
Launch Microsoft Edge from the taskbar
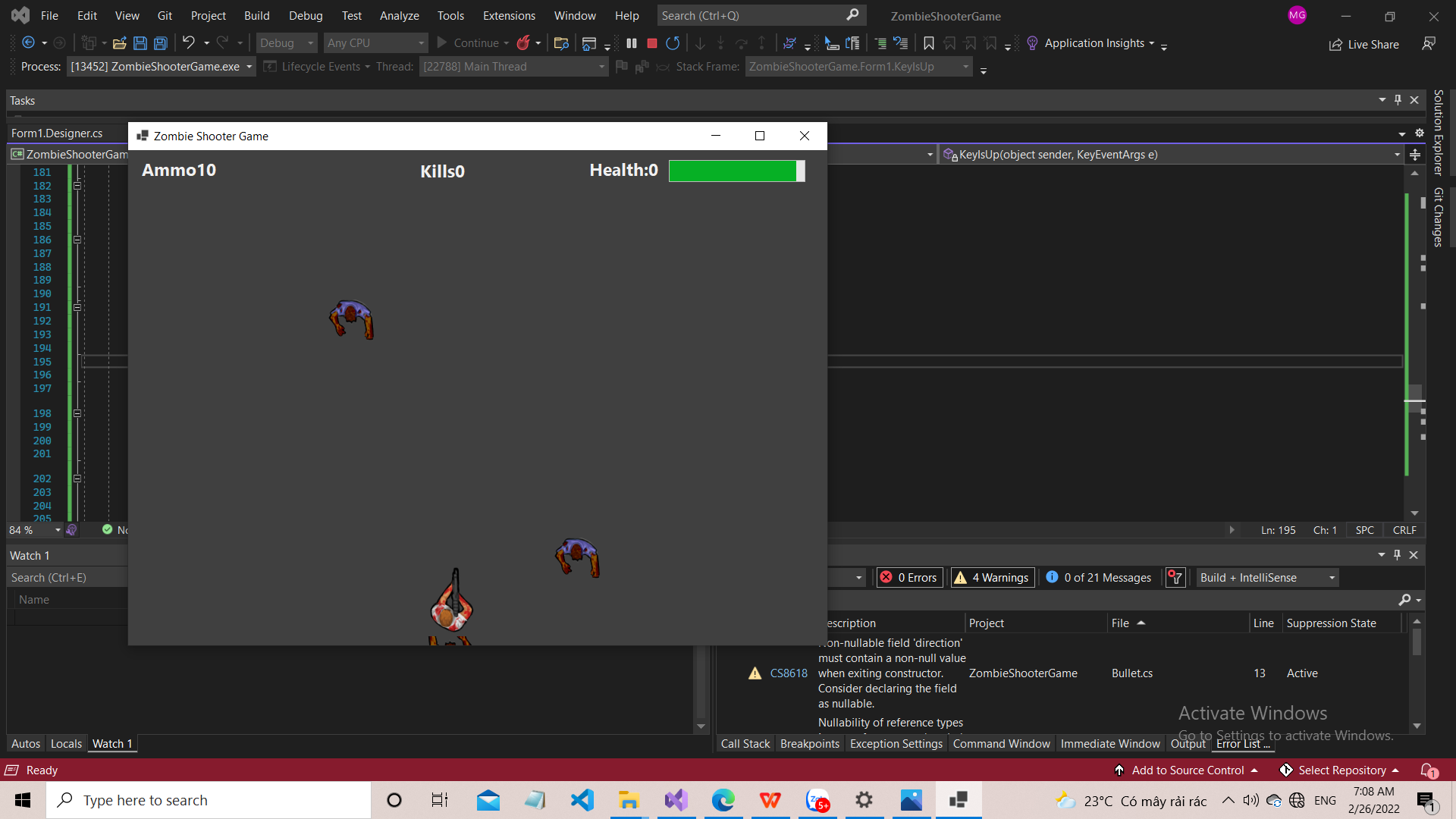click(x=723, y=800)
